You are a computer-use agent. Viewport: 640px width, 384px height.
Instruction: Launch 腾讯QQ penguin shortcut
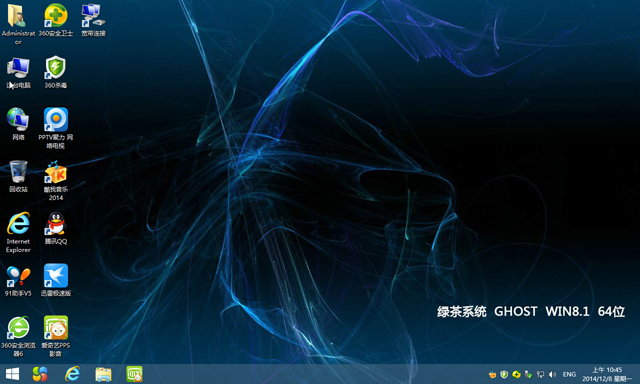[x=56, y=228]
